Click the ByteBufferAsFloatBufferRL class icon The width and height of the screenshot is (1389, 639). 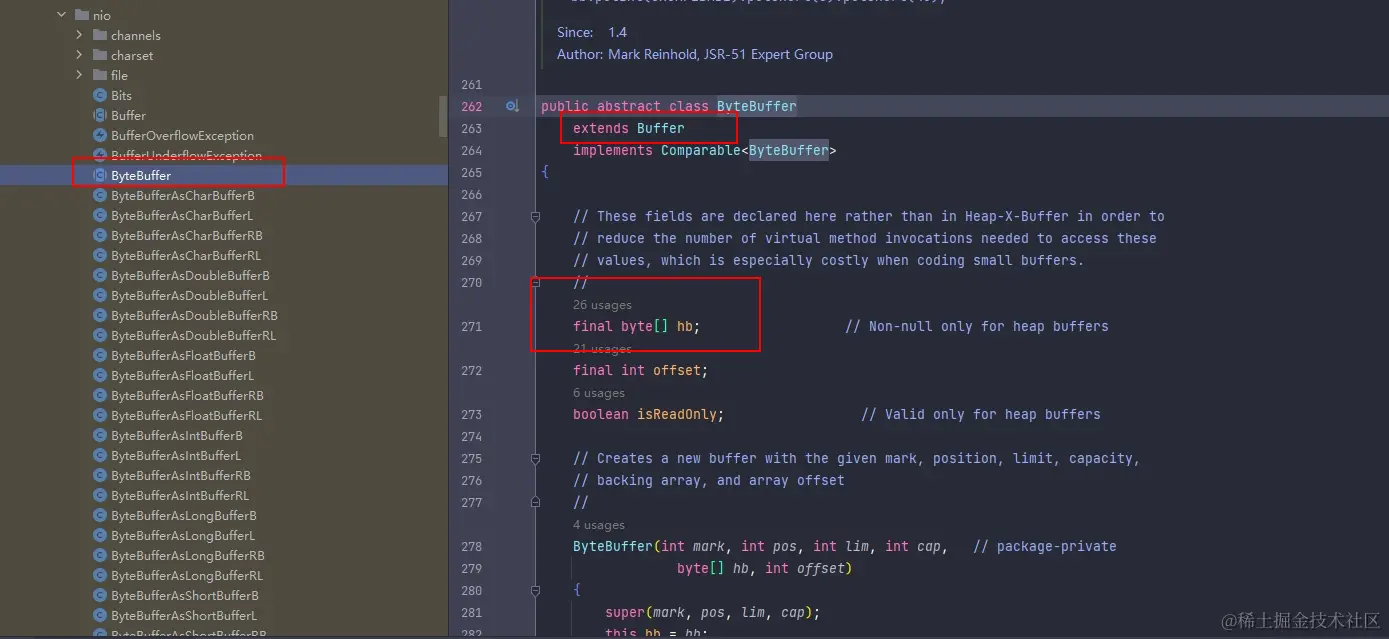point(100,415)
